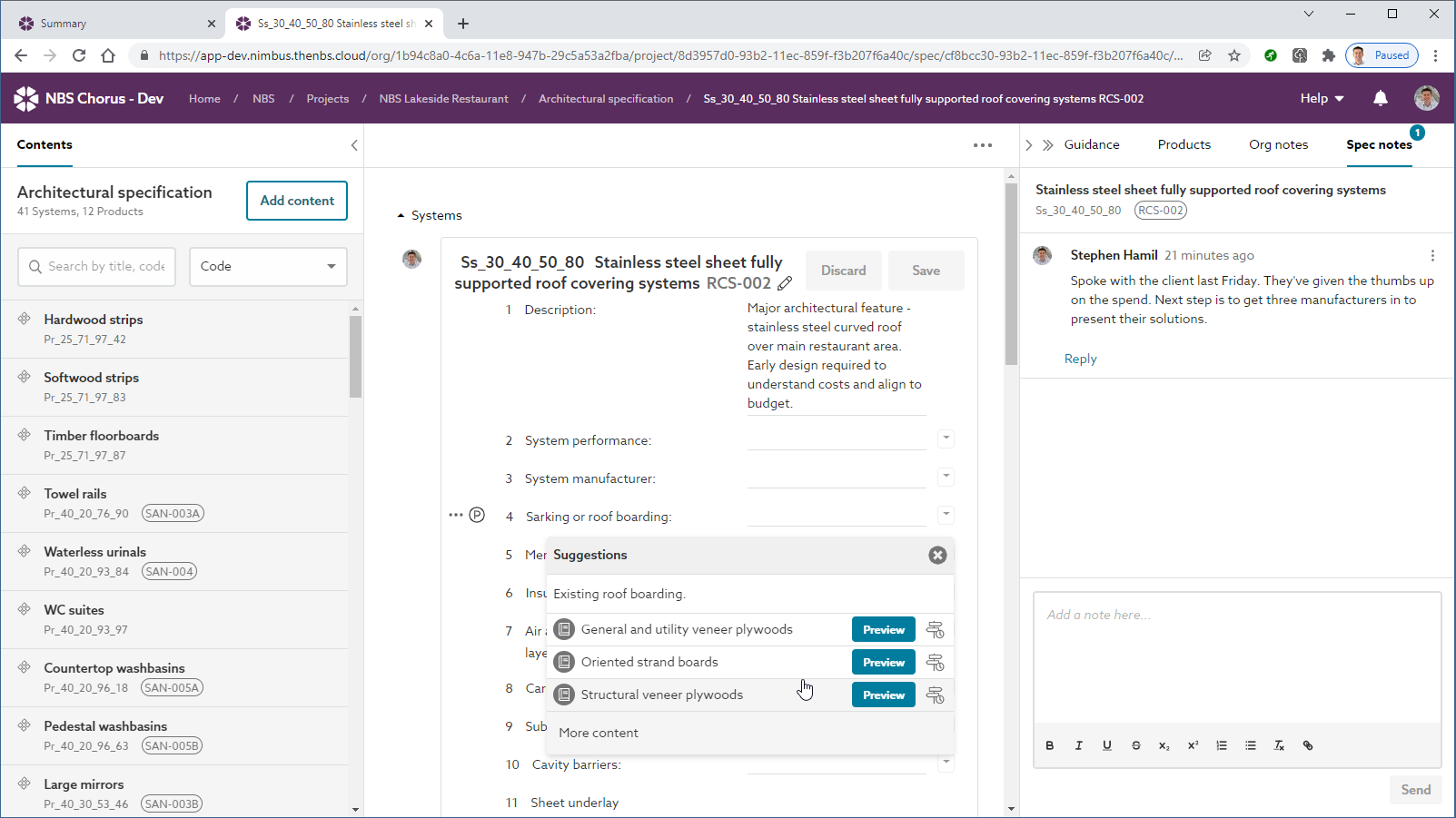The height and width of the screenshot is (818, 1456).
Task: Open the Code sort dropdown
Action: coord(268,267)
